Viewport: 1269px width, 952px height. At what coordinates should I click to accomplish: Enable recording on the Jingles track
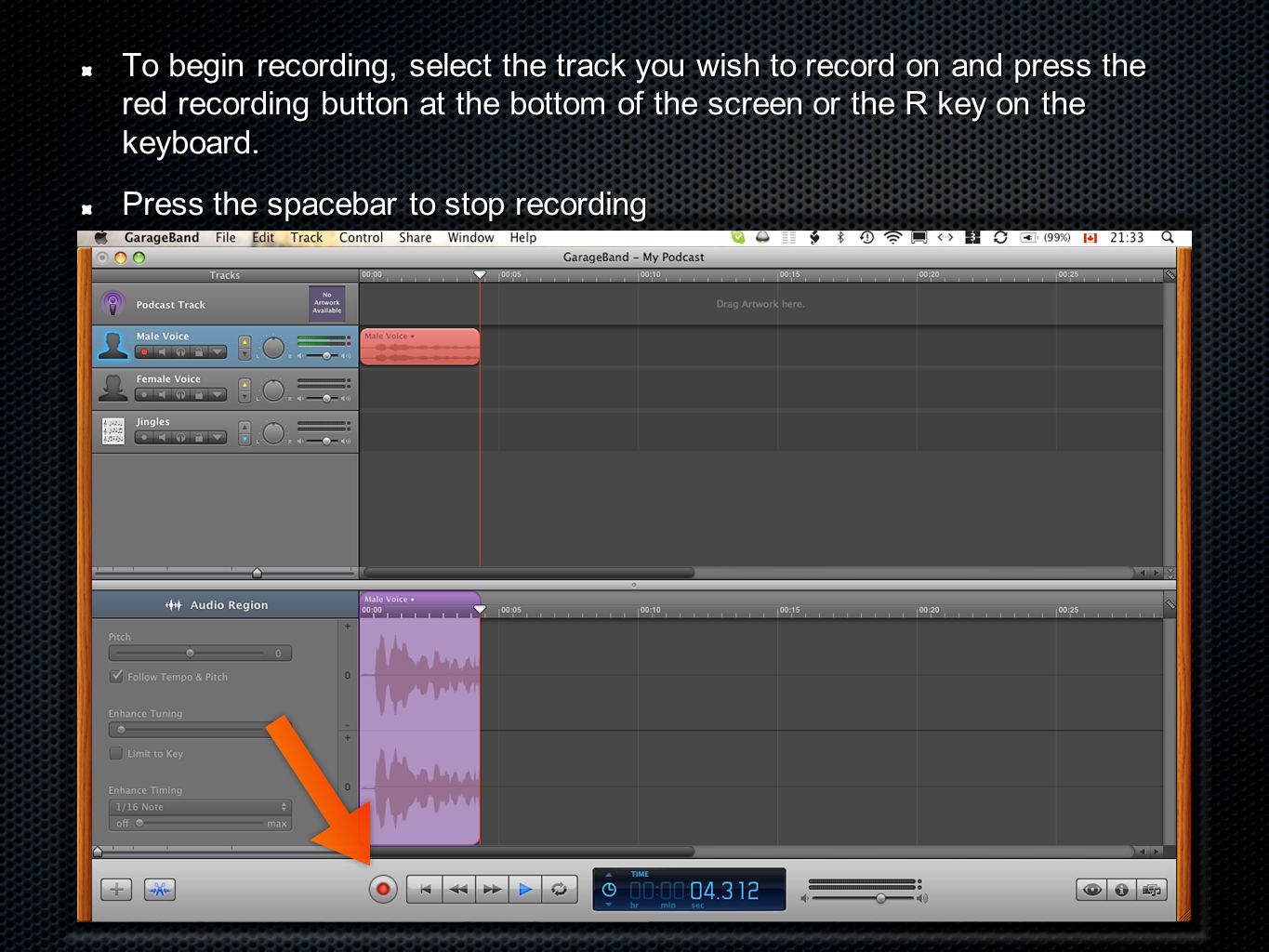(x=144, y=438)
